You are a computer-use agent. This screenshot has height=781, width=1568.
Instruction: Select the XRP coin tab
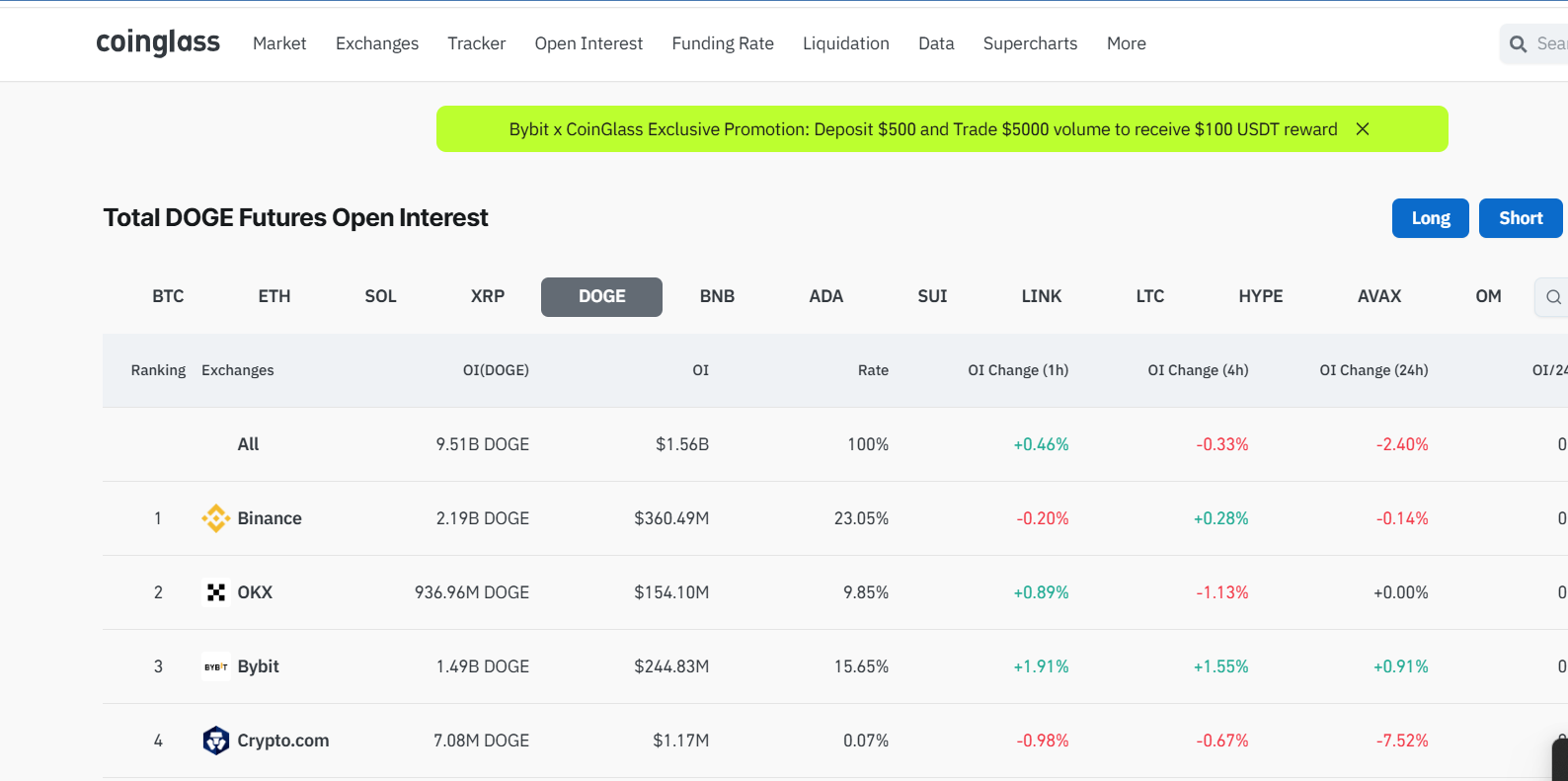click(488, 296)
